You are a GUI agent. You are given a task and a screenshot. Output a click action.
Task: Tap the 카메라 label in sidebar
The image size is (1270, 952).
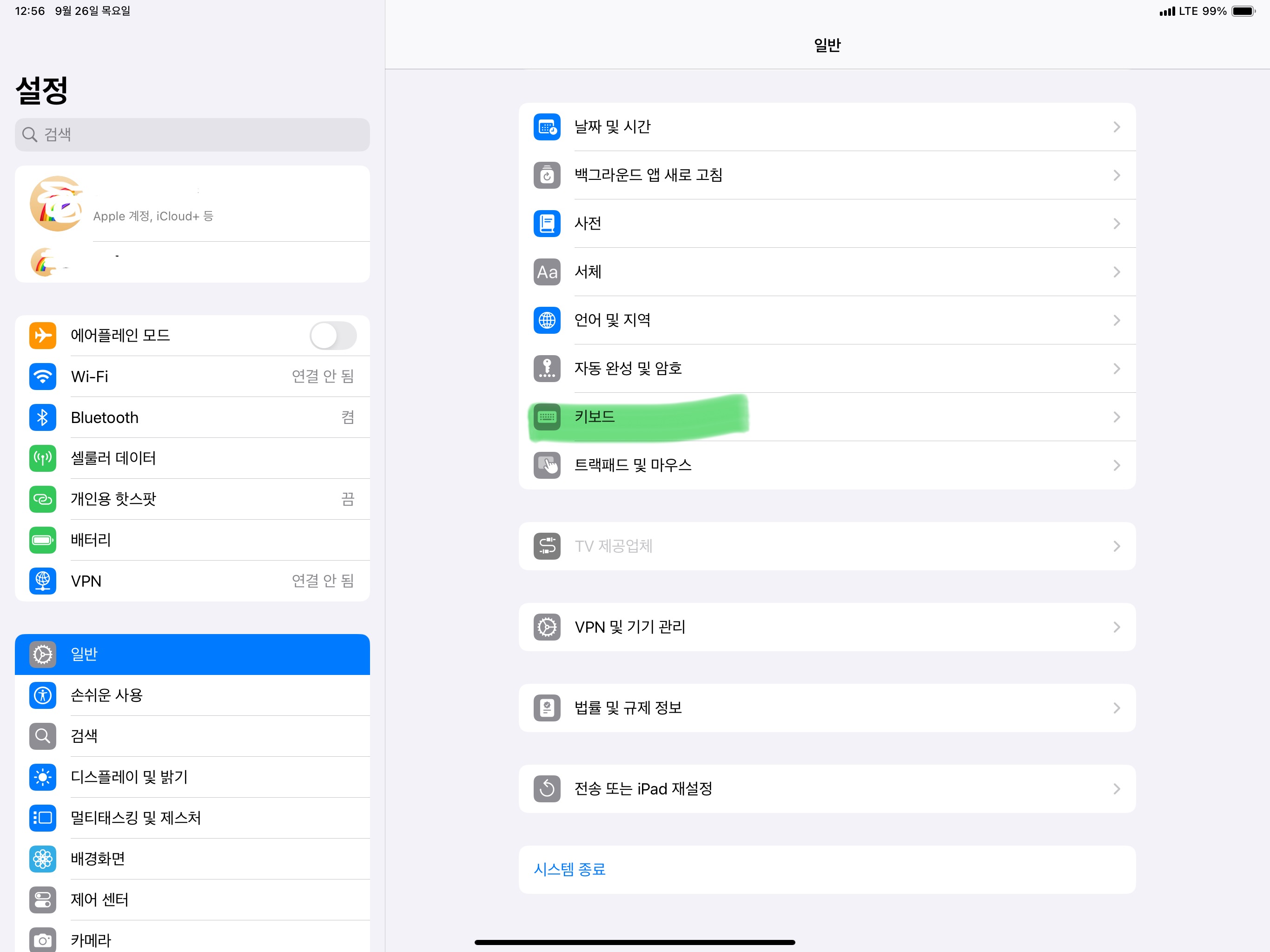pos(91,940)
